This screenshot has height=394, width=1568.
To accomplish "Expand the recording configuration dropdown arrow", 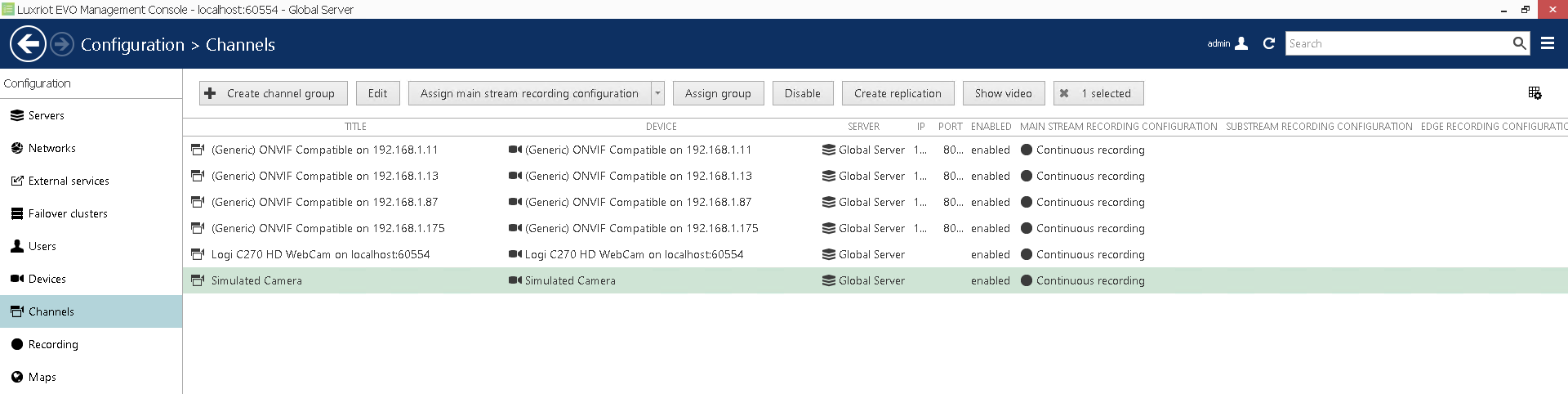I will pyautogui.click(x=657, y=93).
